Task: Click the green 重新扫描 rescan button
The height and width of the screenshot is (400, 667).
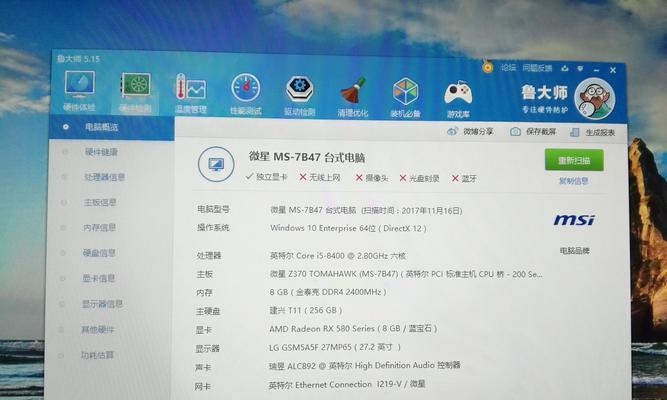Action: click(574, 160)
